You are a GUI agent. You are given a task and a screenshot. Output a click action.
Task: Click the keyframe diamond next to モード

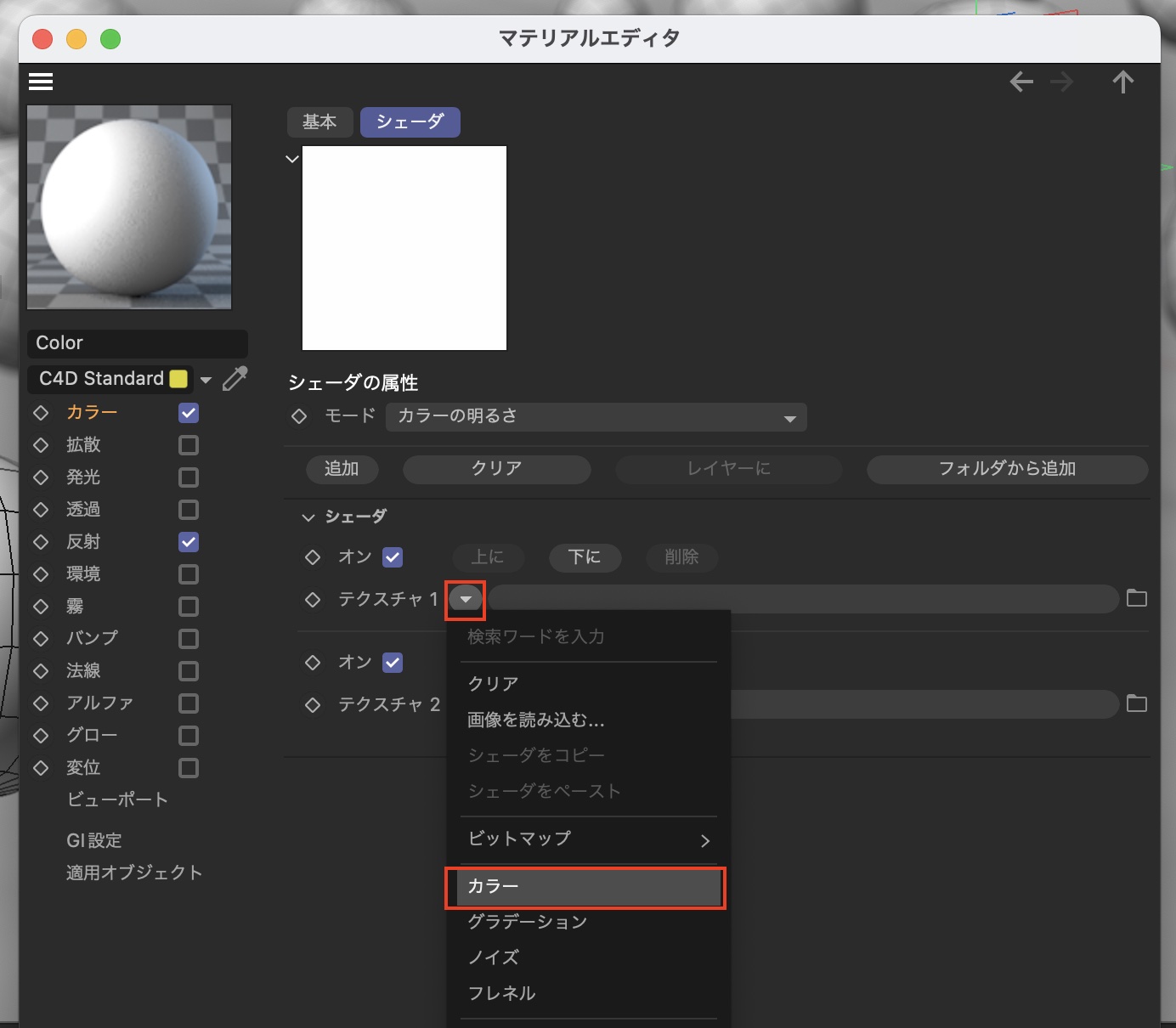tap(299, 416)
